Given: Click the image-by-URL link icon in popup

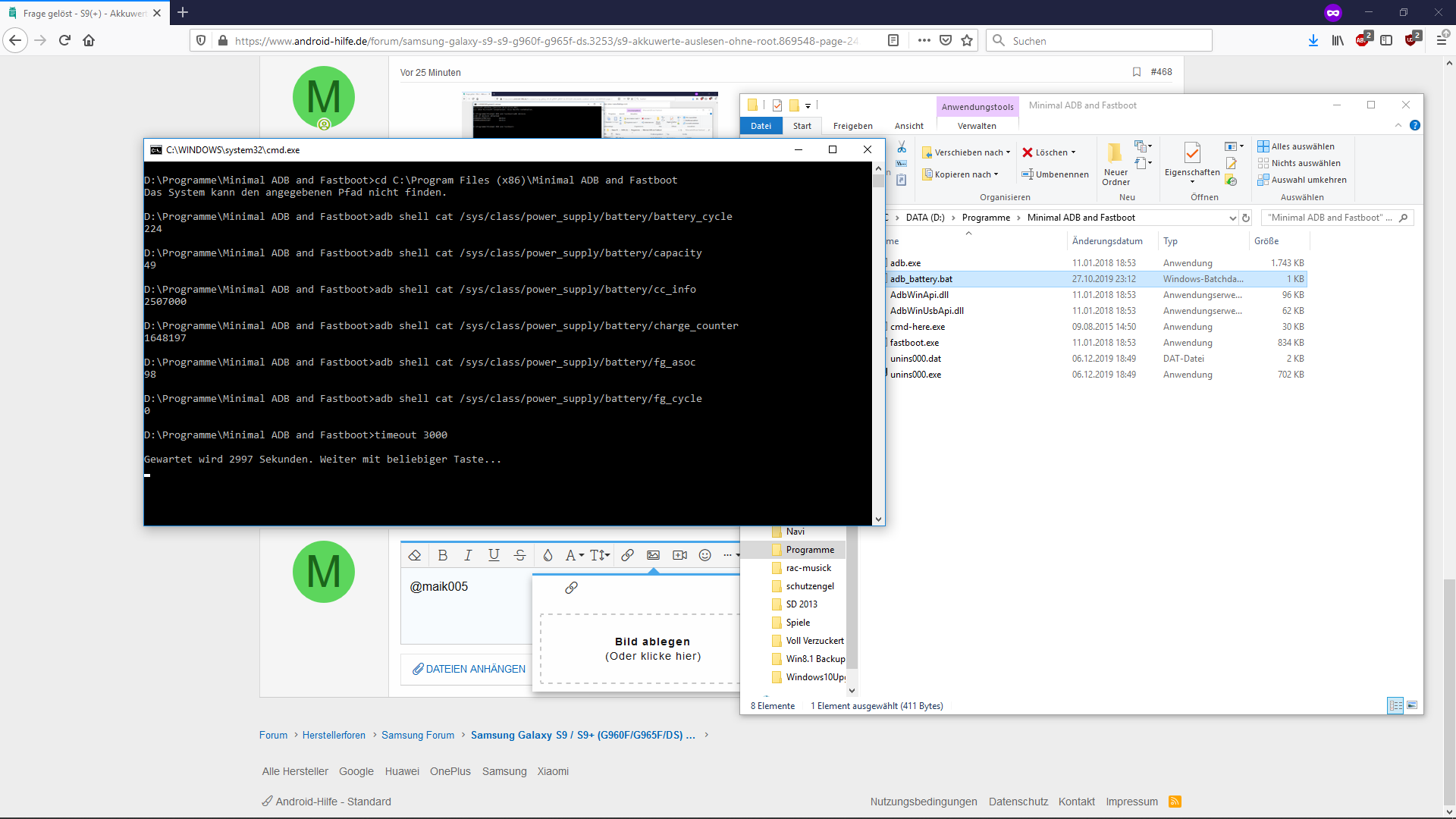Looking at the screenshot, I should coord(571,588).
